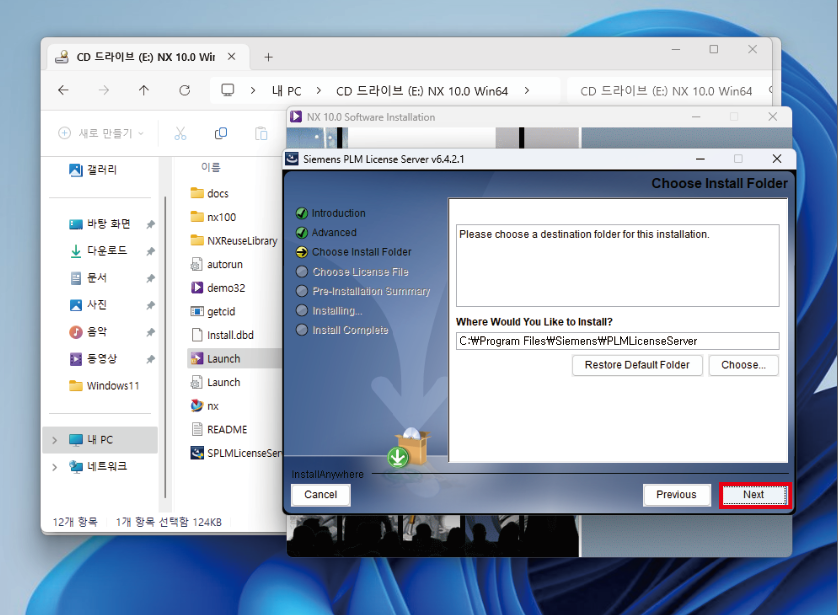
Task: Click the Install Complete step label
Action: point(350,330)
